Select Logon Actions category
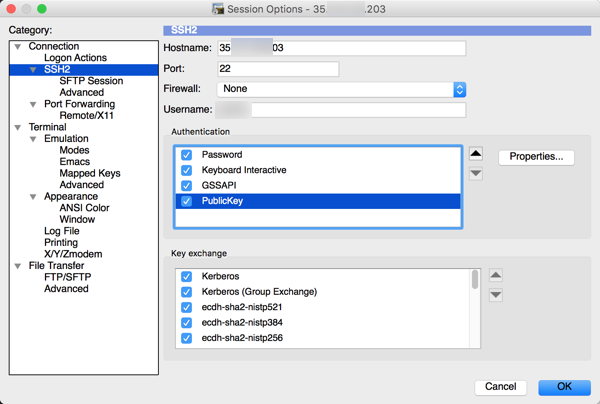Viewport: 600px width, 404px height. point(75,58)
